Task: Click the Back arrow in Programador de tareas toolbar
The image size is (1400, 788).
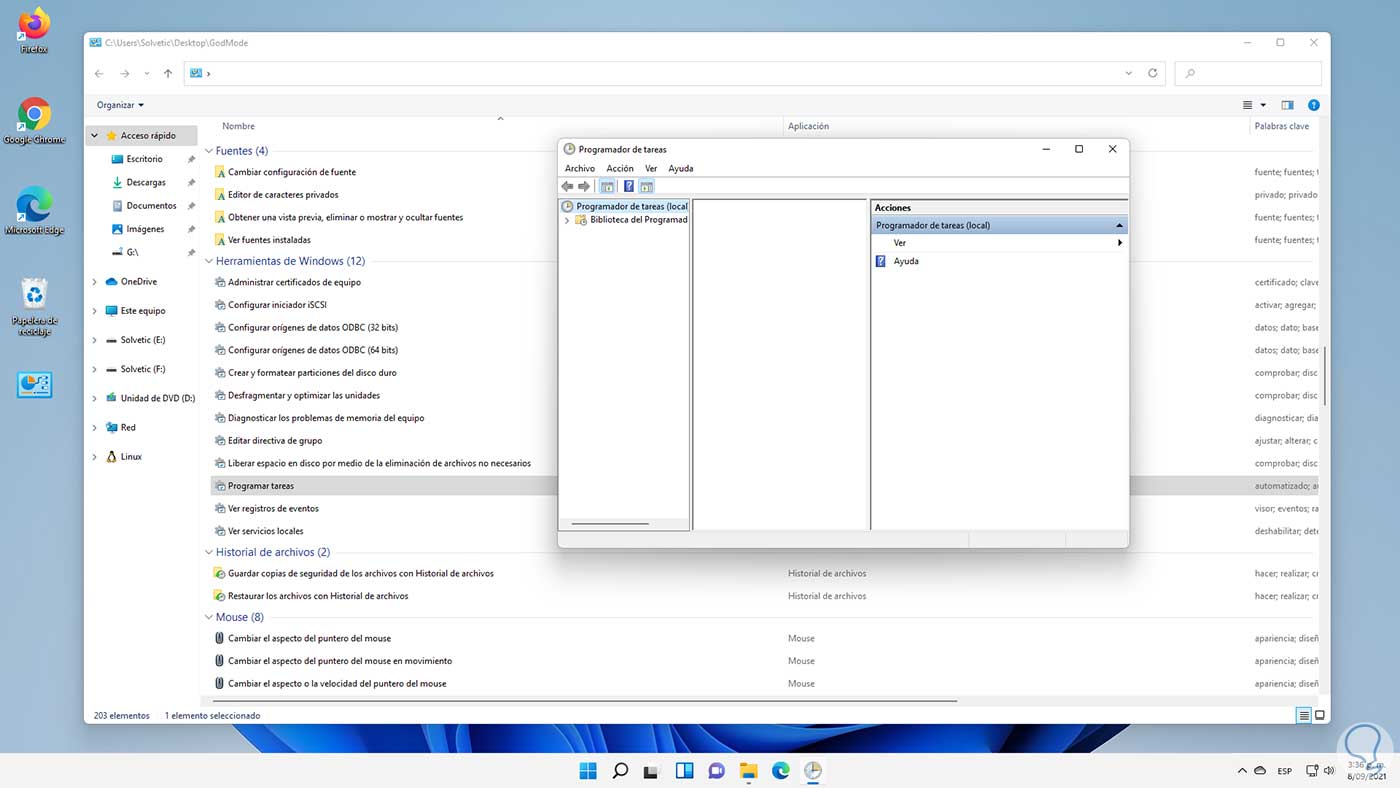Action: 567,187
